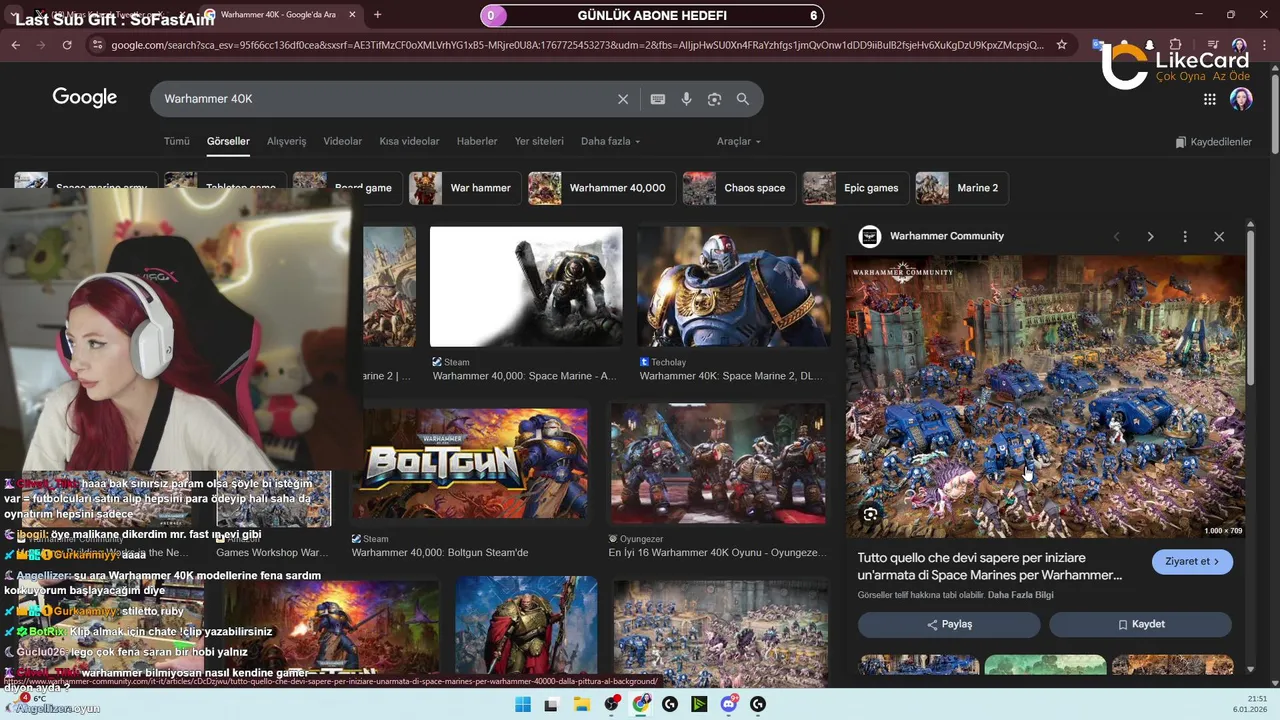Open the Videolar tab

(x=343, y=141)
